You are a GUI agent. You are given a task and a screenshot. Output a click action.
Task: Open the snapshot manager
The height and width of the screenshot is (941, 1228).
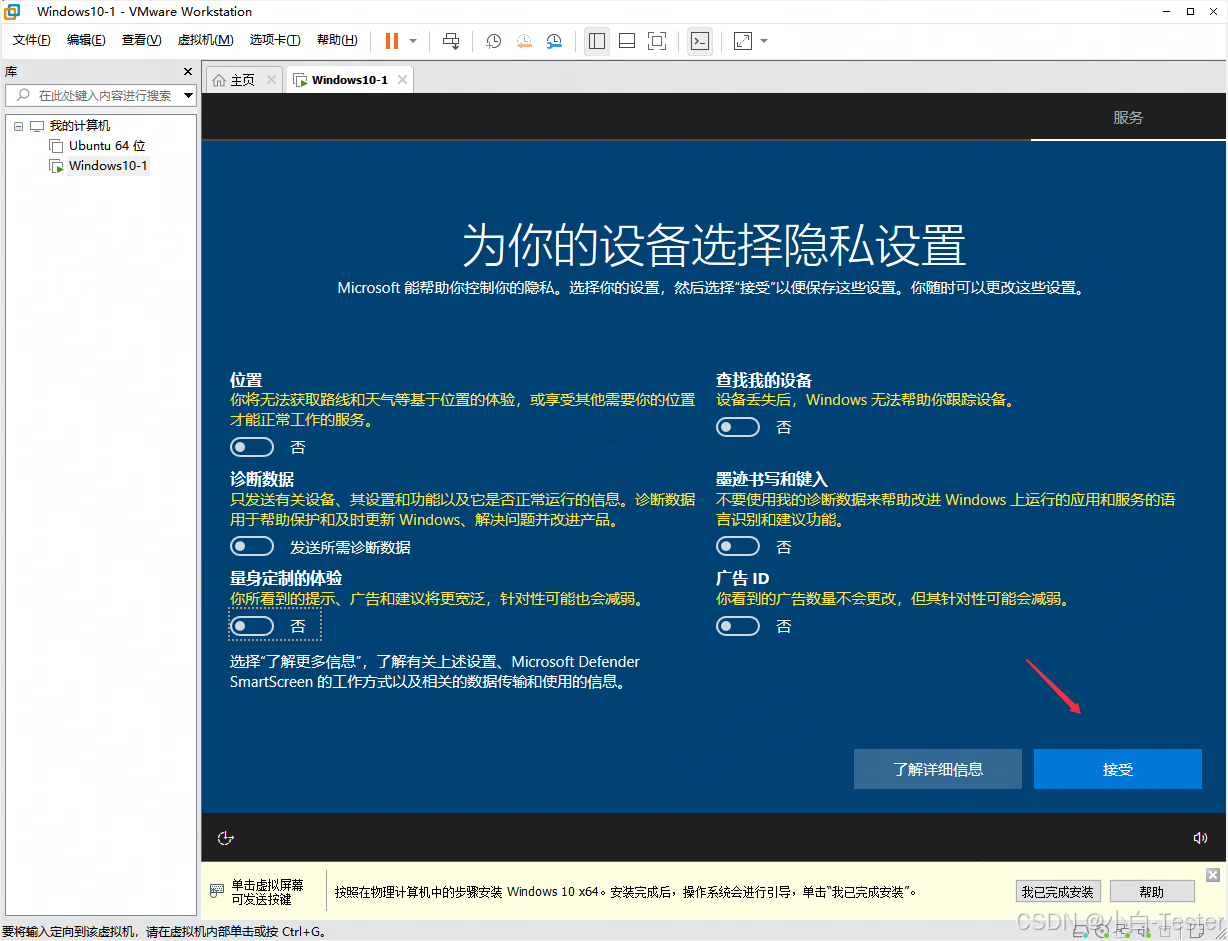[554, 41]
